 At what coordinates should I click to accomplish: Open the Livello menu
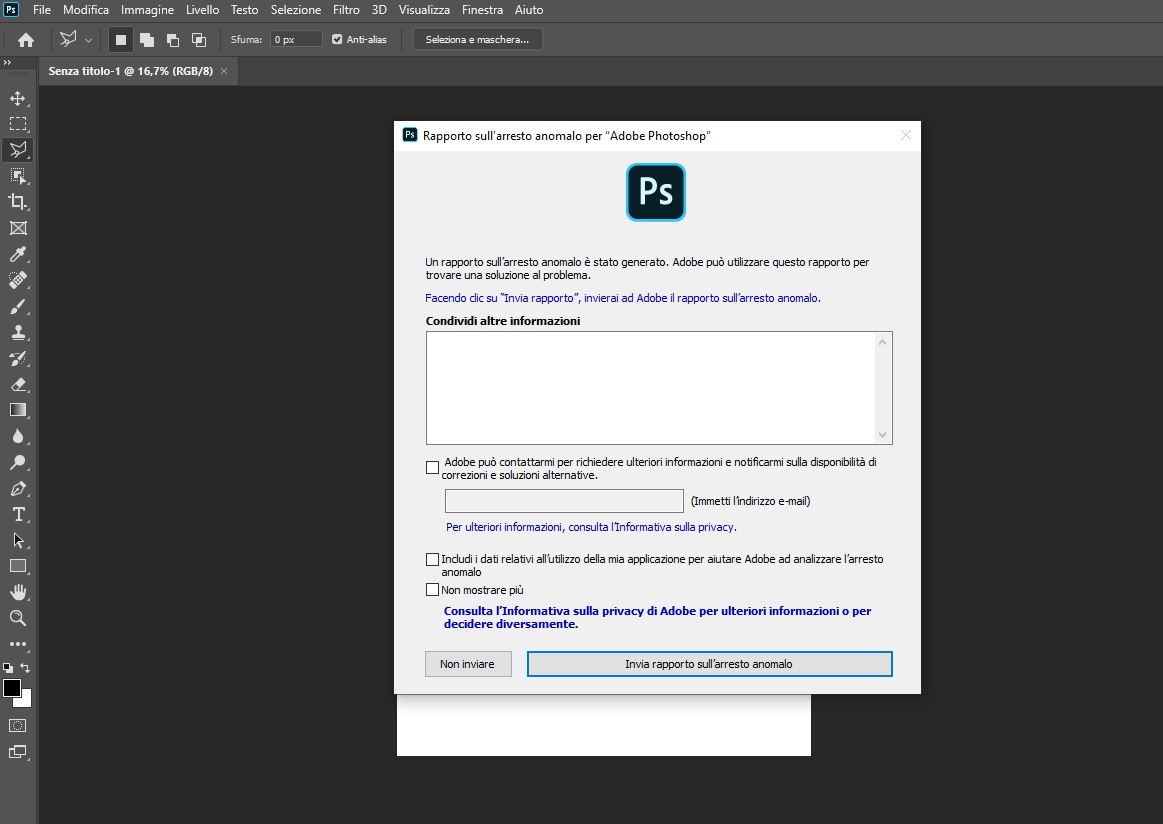point(202,10)
